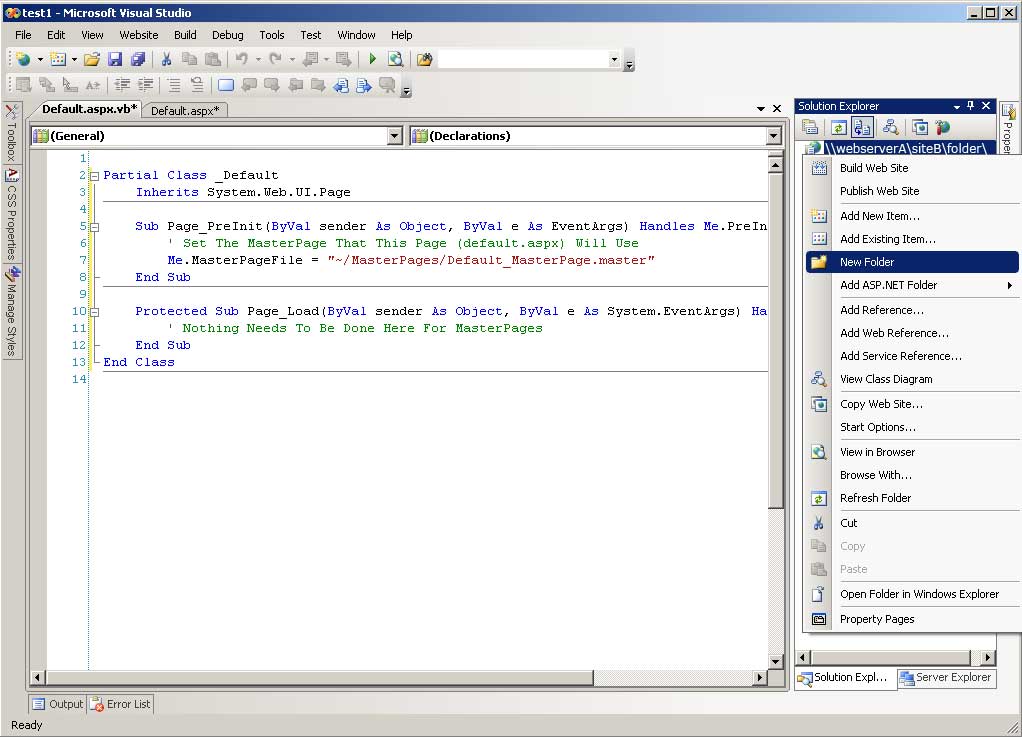
Task: Choose Property Pages menu entry
Action: coord(912,619)
